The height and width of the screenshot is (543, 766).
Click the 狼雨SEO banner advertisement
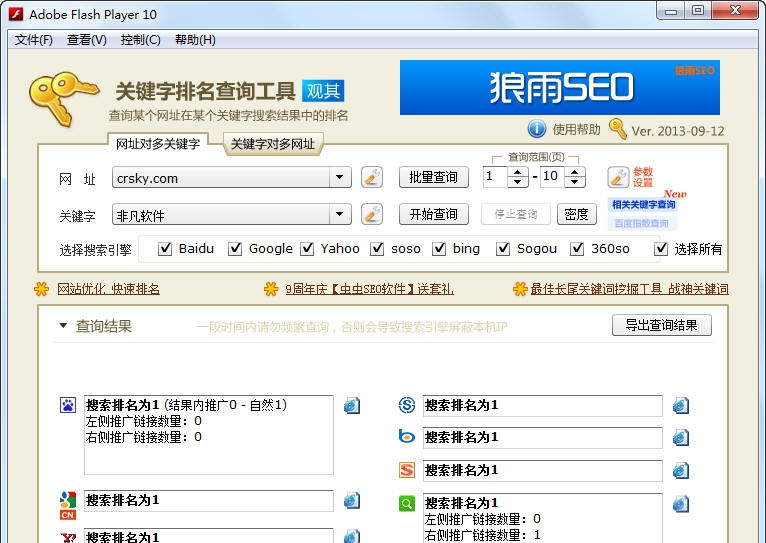coord(560,87)
